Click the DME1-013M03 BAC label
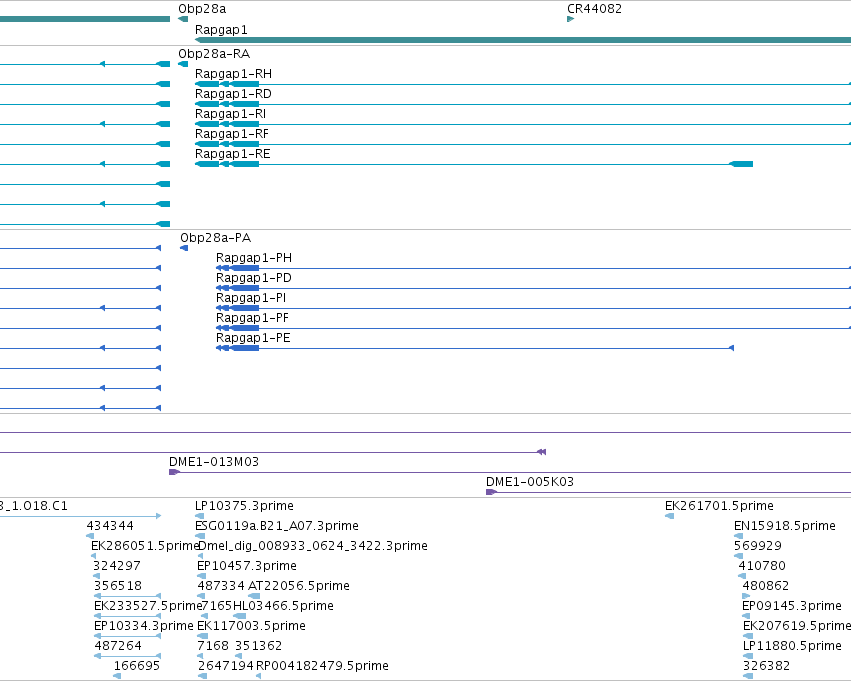 (x=214, y=462)
